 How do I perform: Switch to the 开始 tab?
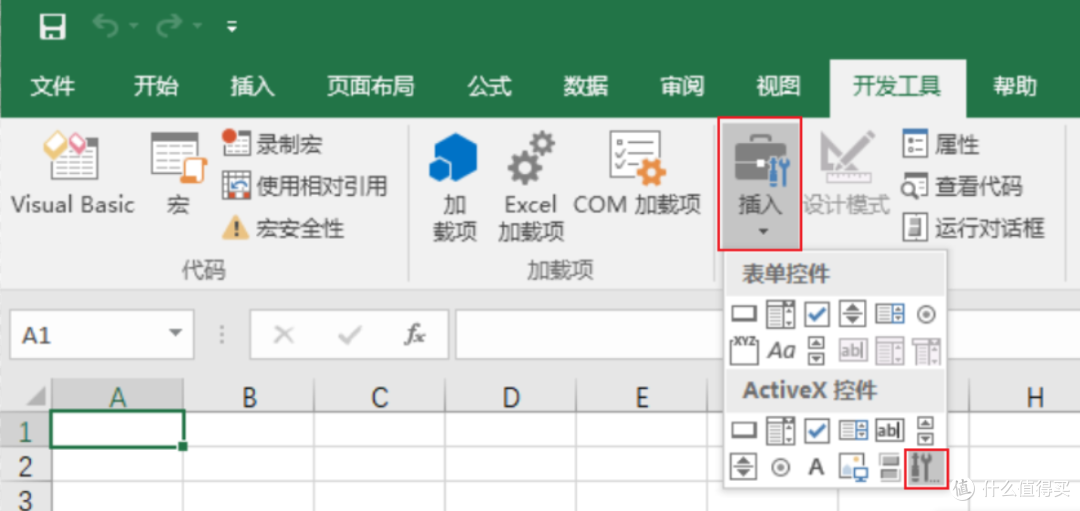click(x=156, y=87)
